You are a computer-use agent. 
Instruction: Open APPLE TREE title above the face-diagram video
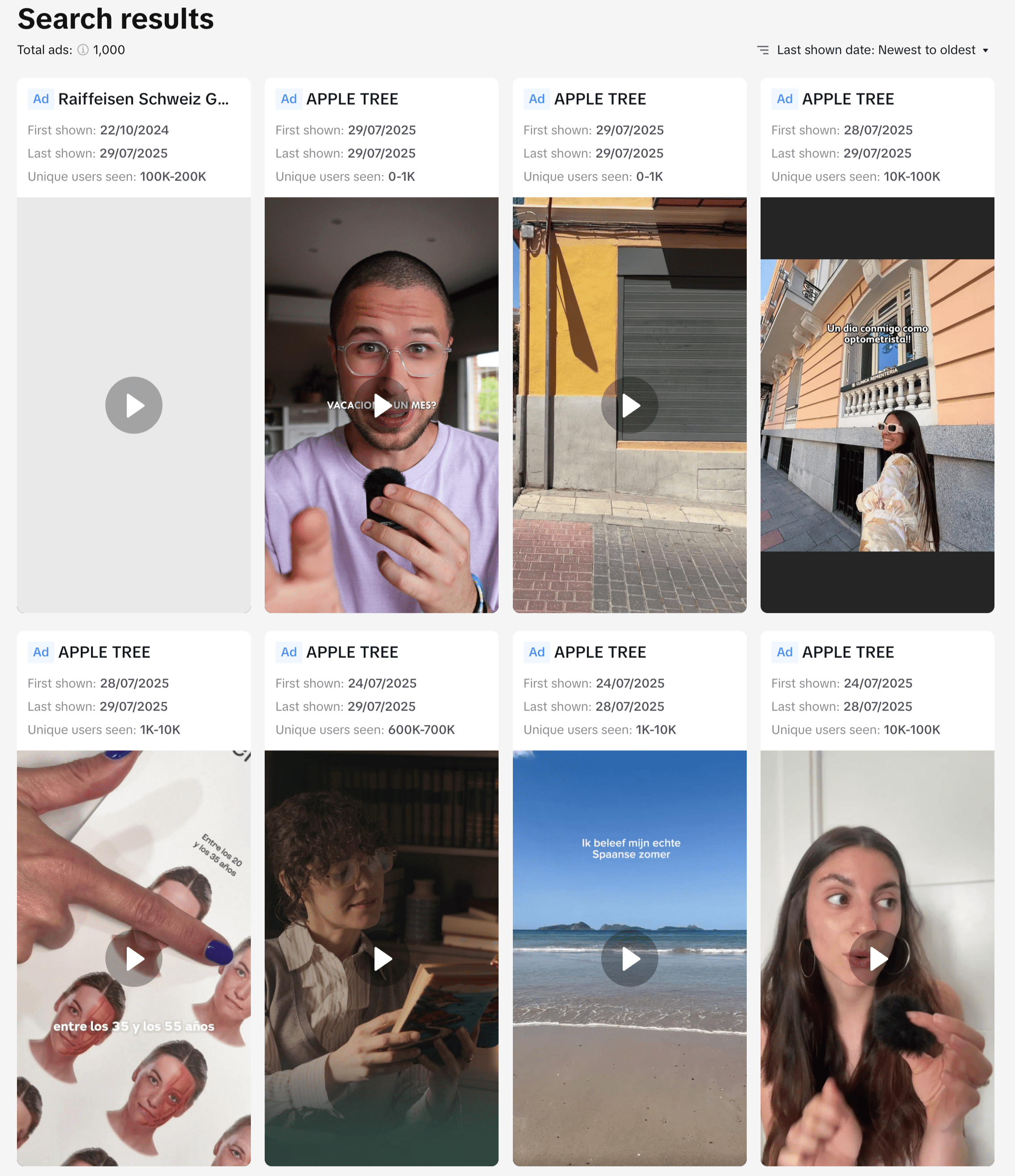point(104,652)
